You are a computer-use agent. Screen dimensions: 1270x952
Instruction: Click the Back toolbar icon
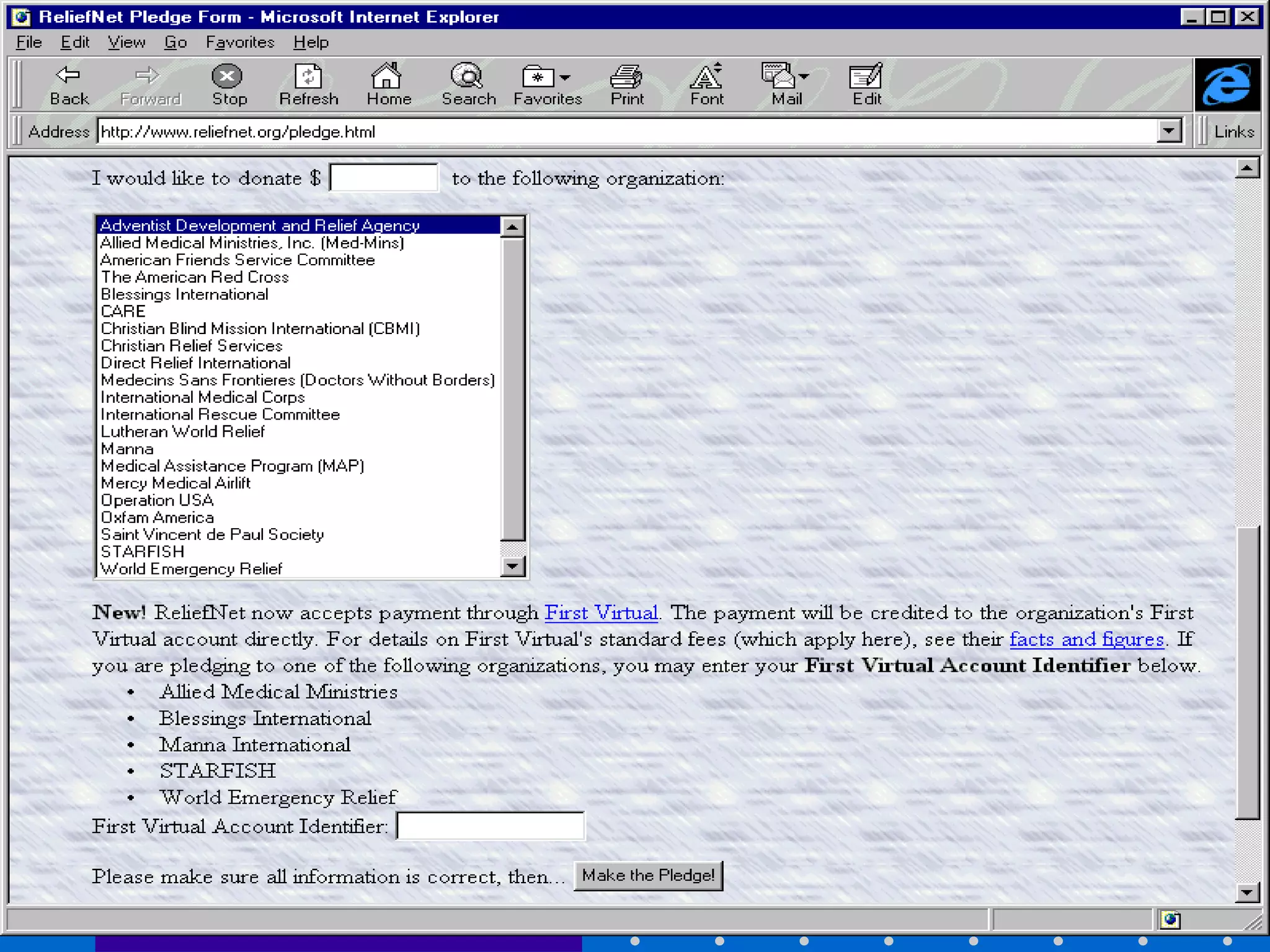tap(69, 84)
